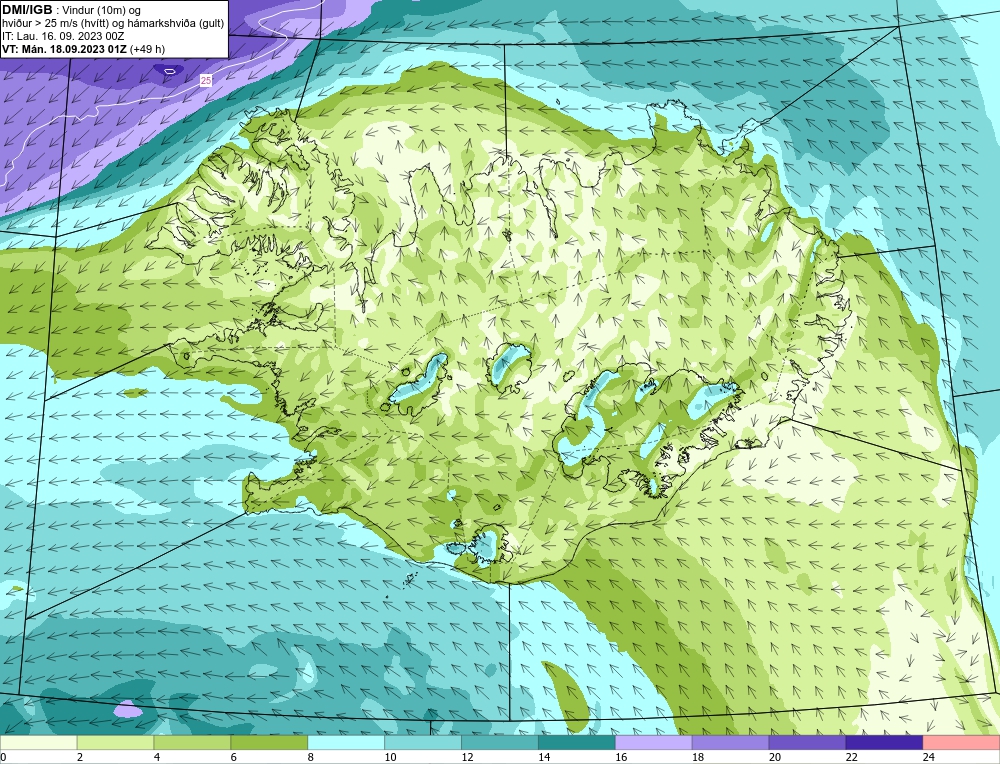The height and width of the screenshot is (764, 1000).
Task: Click the pink above-24 m/s swatch
Action: coord(961,743)
